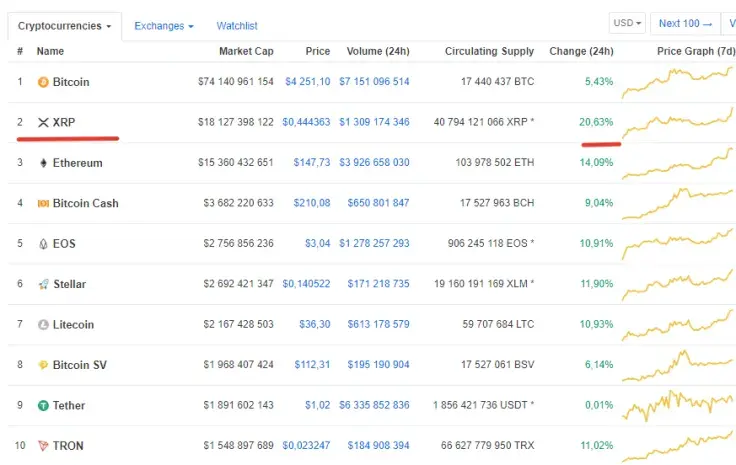Click Stellar price $0,140522
This screenshot has height=465, width=736.
pyautogui.click(x=306, y=283)
